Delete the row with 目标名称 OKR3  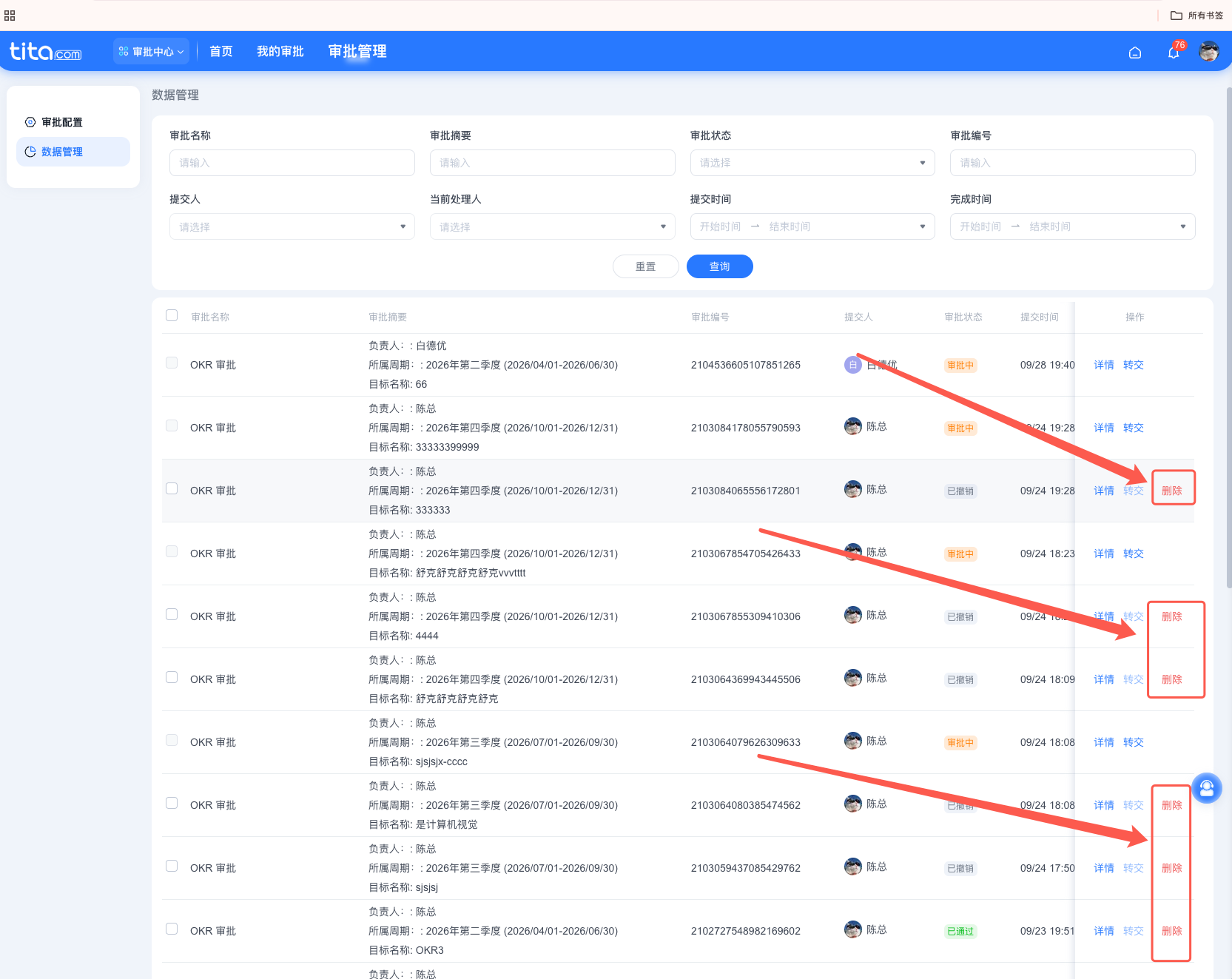1172,931
